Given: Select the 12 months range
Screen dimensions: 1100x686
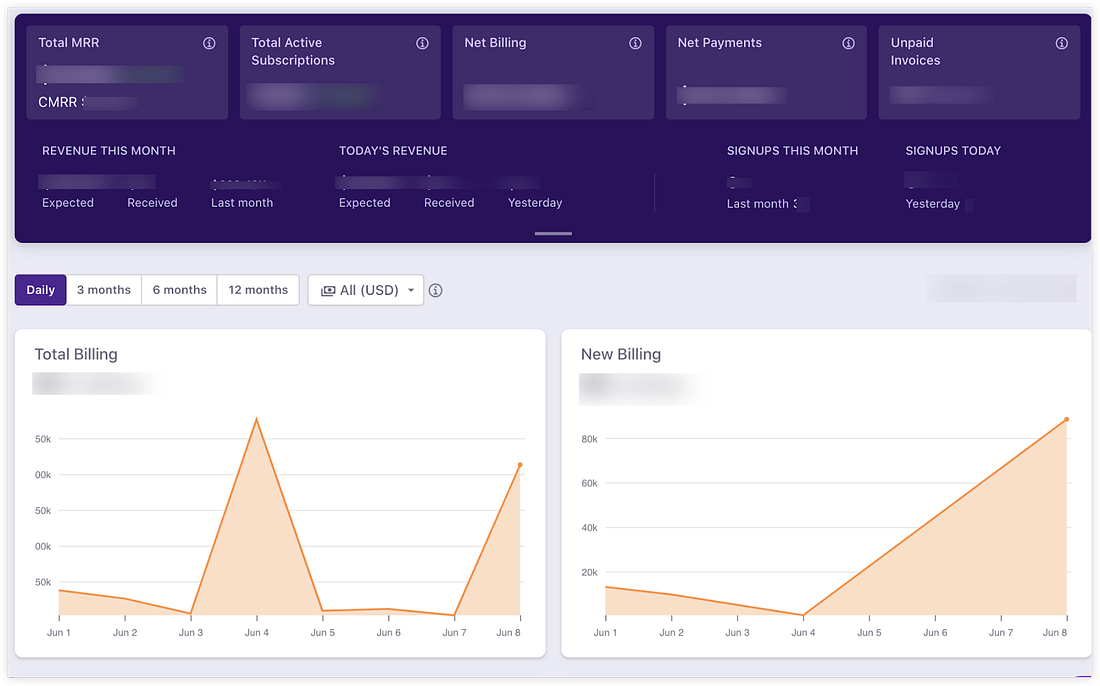Looking at the screenshot, I should point(258,290).
